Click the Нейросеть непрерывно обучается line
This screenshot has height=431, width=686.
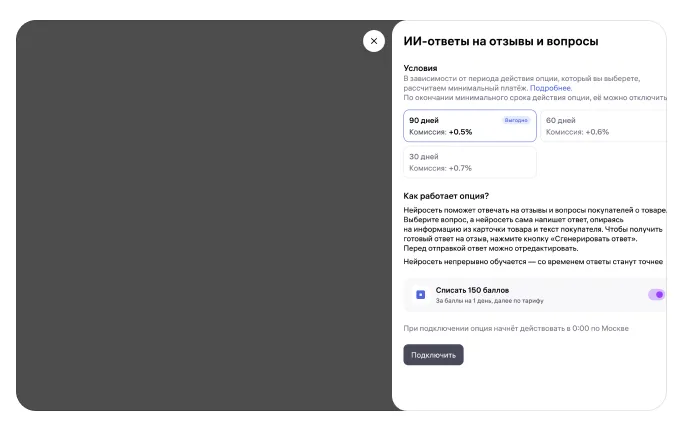point(533,261)
